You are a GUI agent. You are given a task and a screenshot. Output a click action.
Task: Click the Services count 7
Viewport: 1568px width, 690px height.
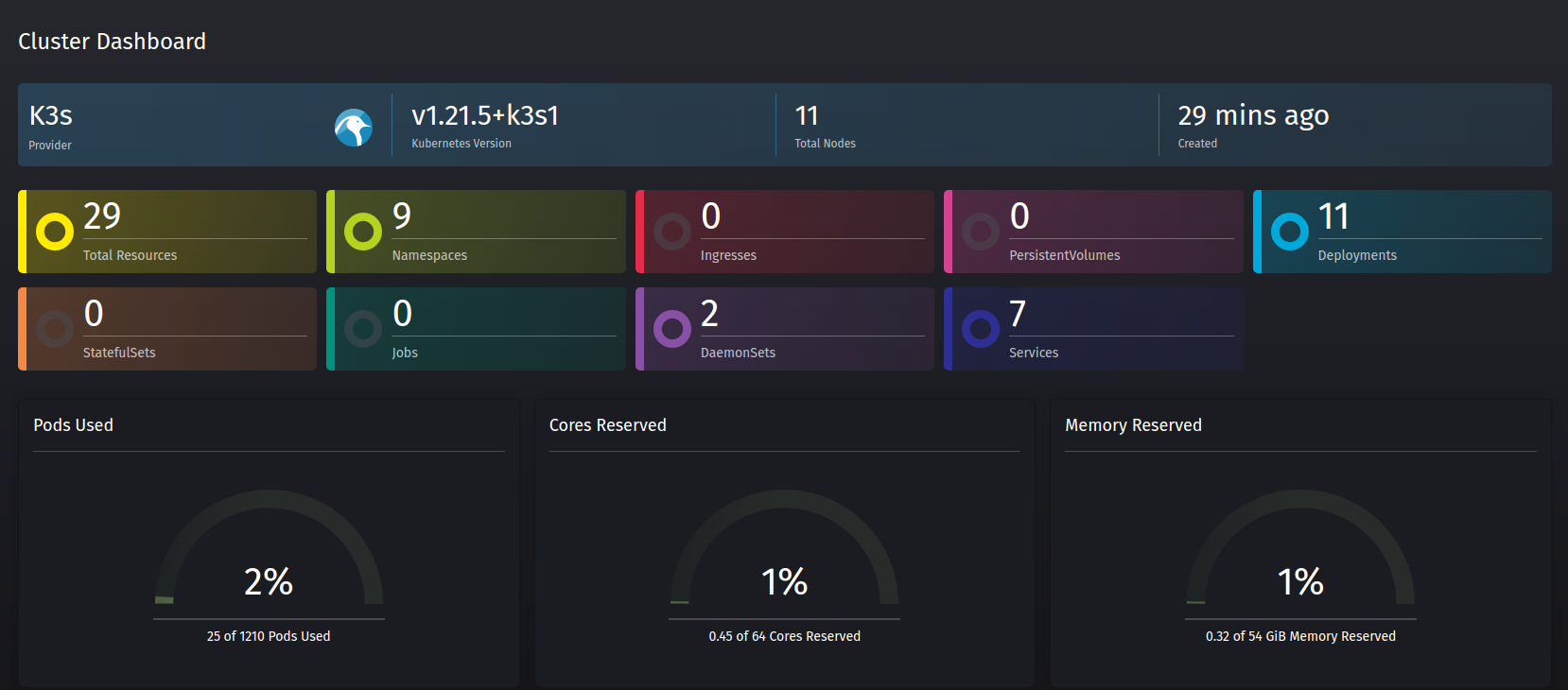click(1018, 314)
